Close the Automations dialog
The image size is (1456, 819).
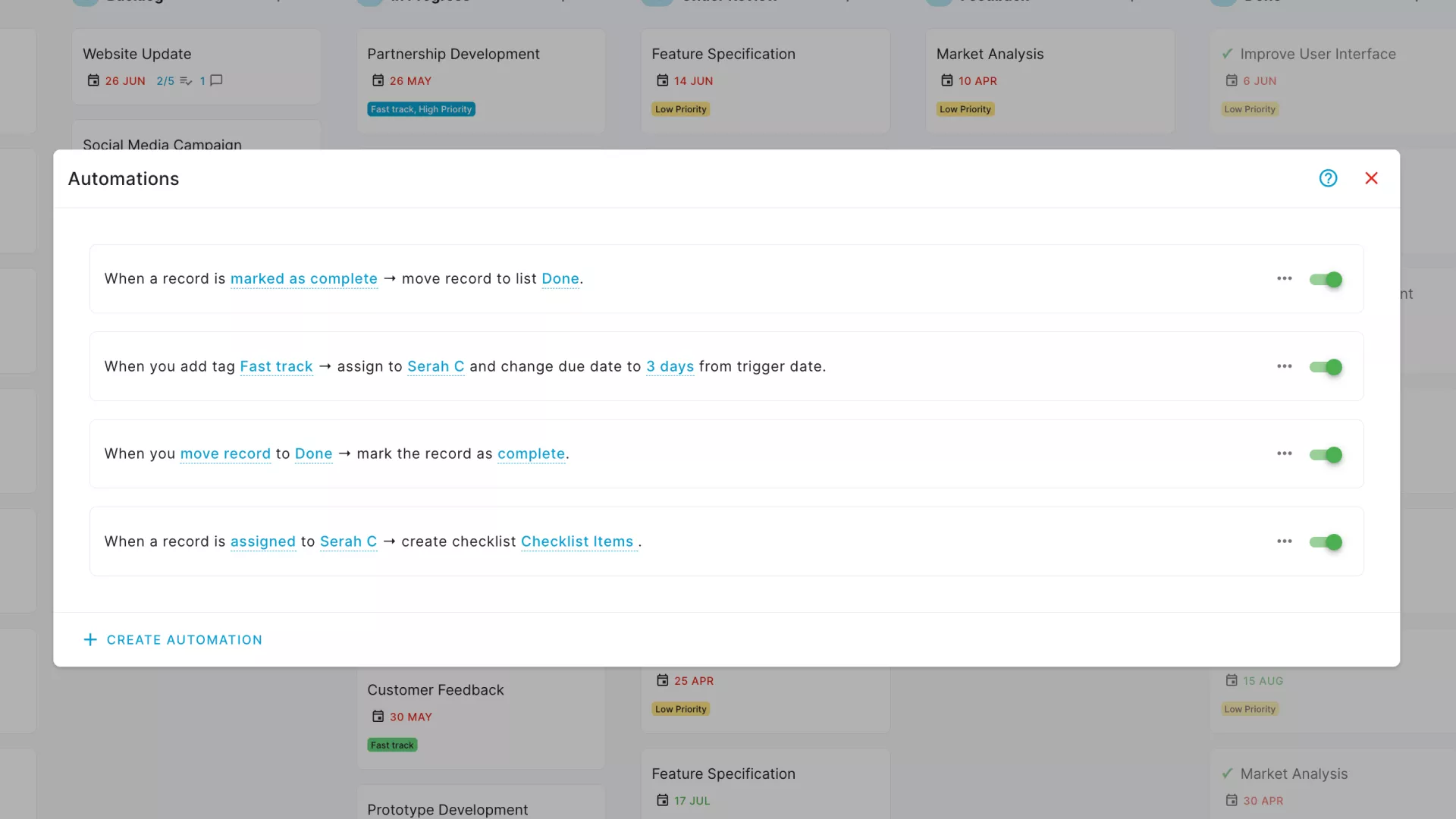(1371, 178)
